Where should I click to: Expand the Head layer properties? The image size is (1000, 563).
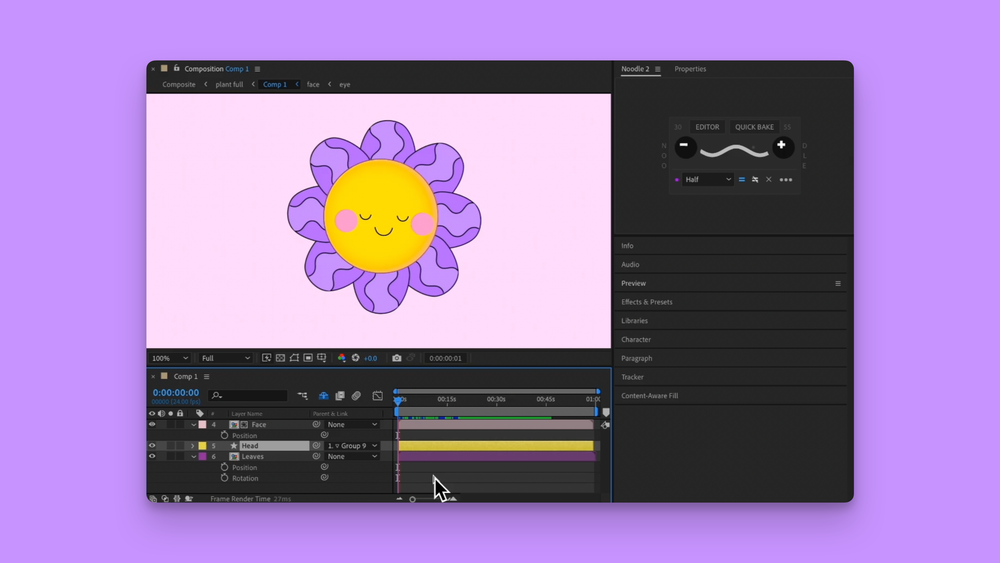[x=193, y=446]
